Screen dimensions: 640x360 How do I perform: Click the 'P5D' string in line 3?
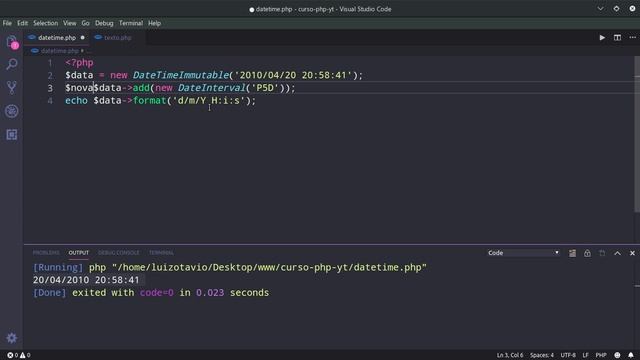pos(265,88)
